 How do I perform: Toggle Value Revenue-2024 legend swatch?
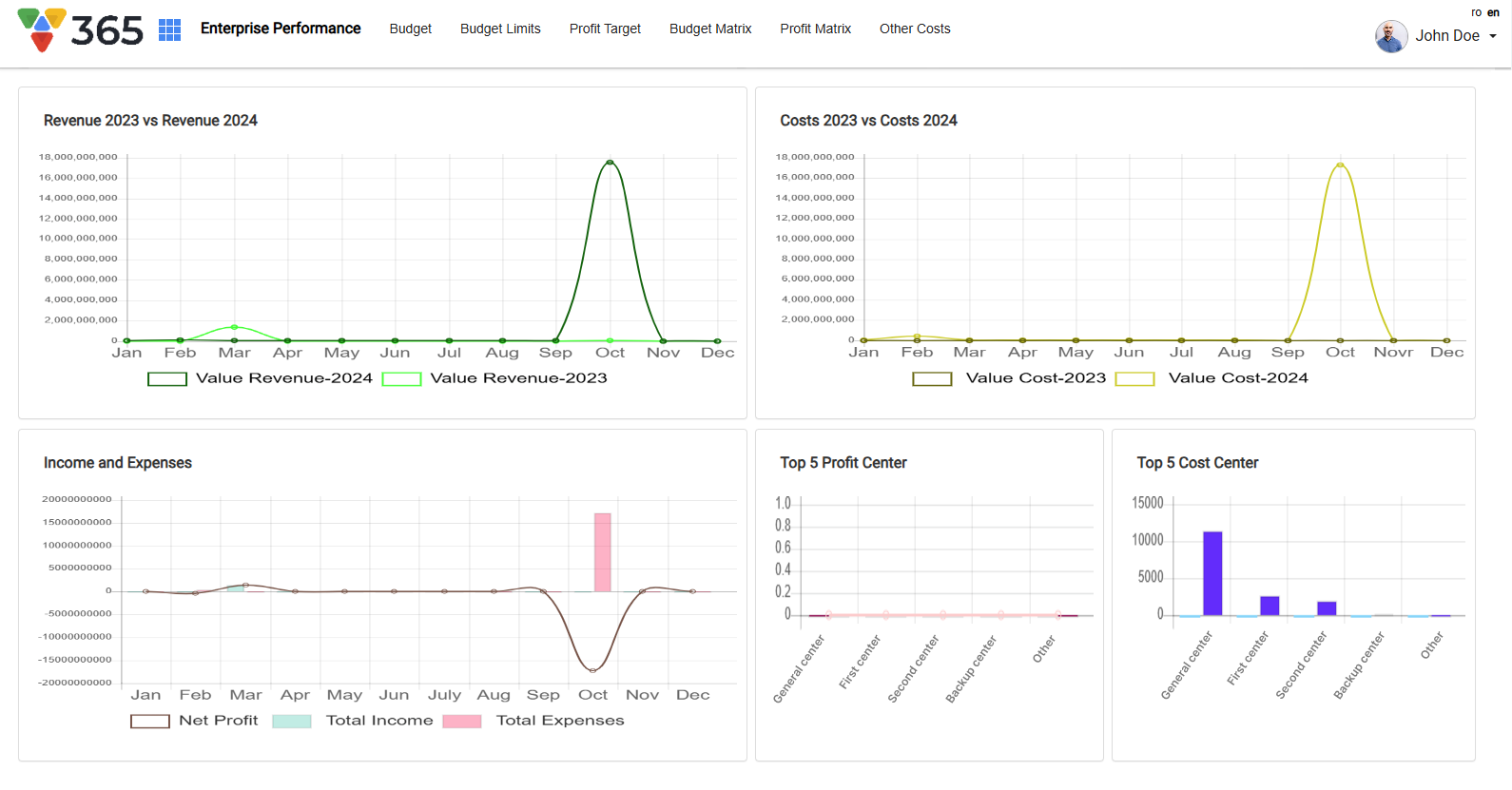click(167, 378)
